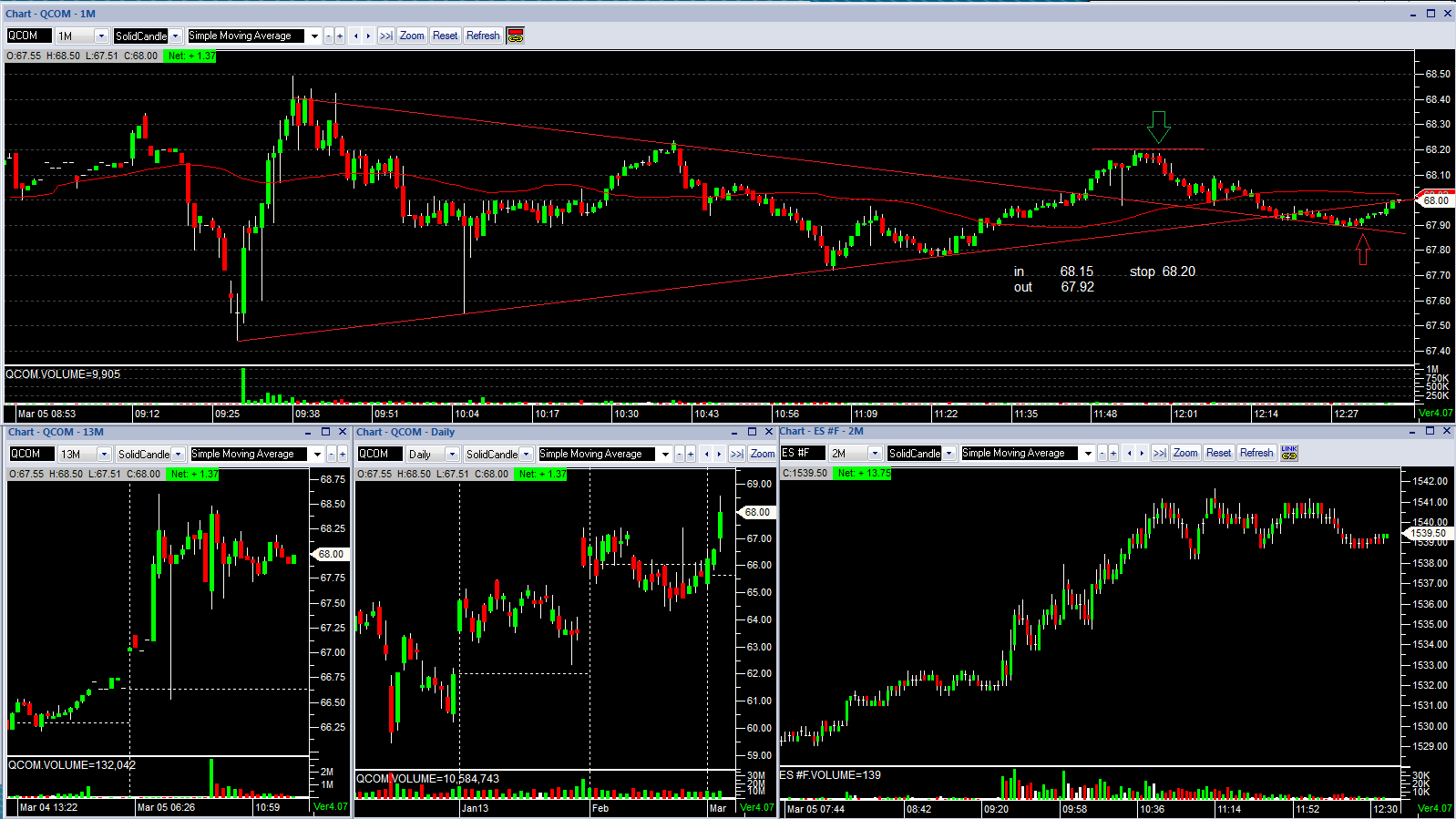Click QCOM.VOLUME=10,584,743 label in Daily chart
Image resolution: width=1456 pixels, height=819 pixels.
[427, 779]
